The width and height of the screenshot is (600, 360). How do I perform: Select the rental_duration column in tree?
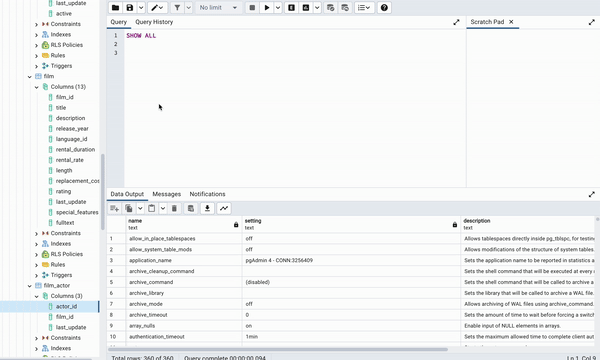[75, 150]
